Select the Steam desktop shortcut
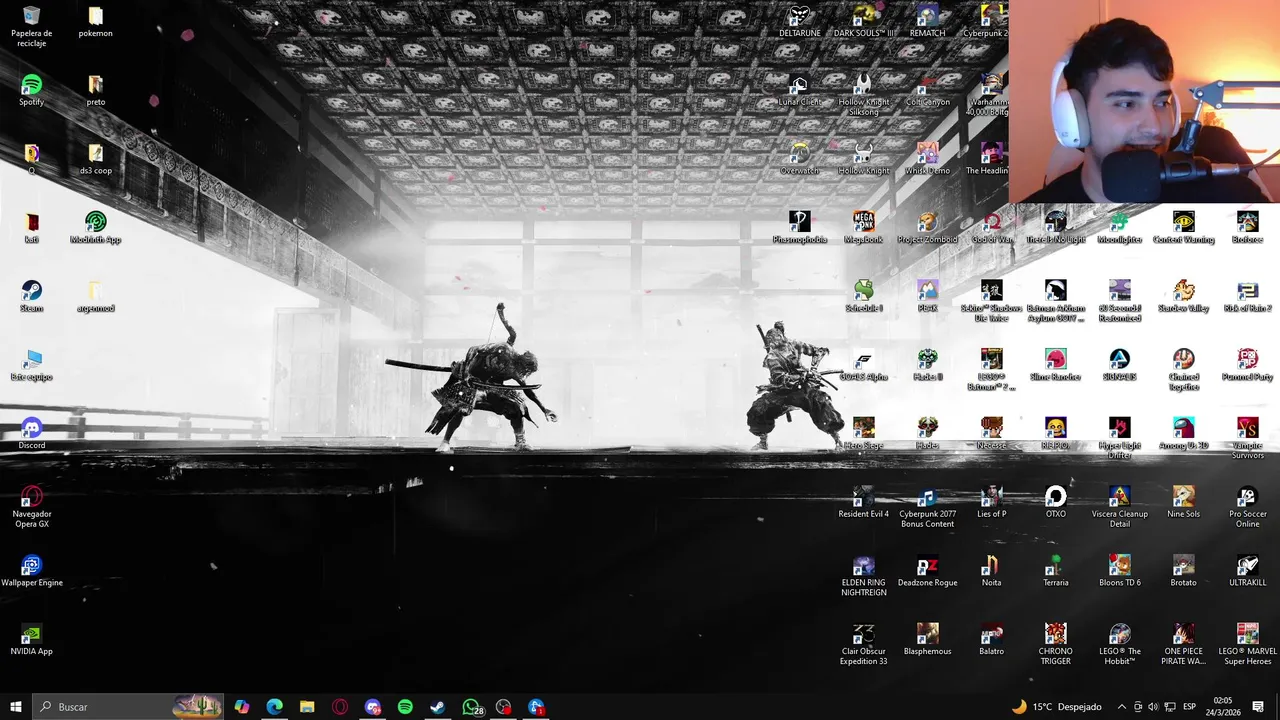Screen dimensions: 1280x720 (x=31, y=297)
